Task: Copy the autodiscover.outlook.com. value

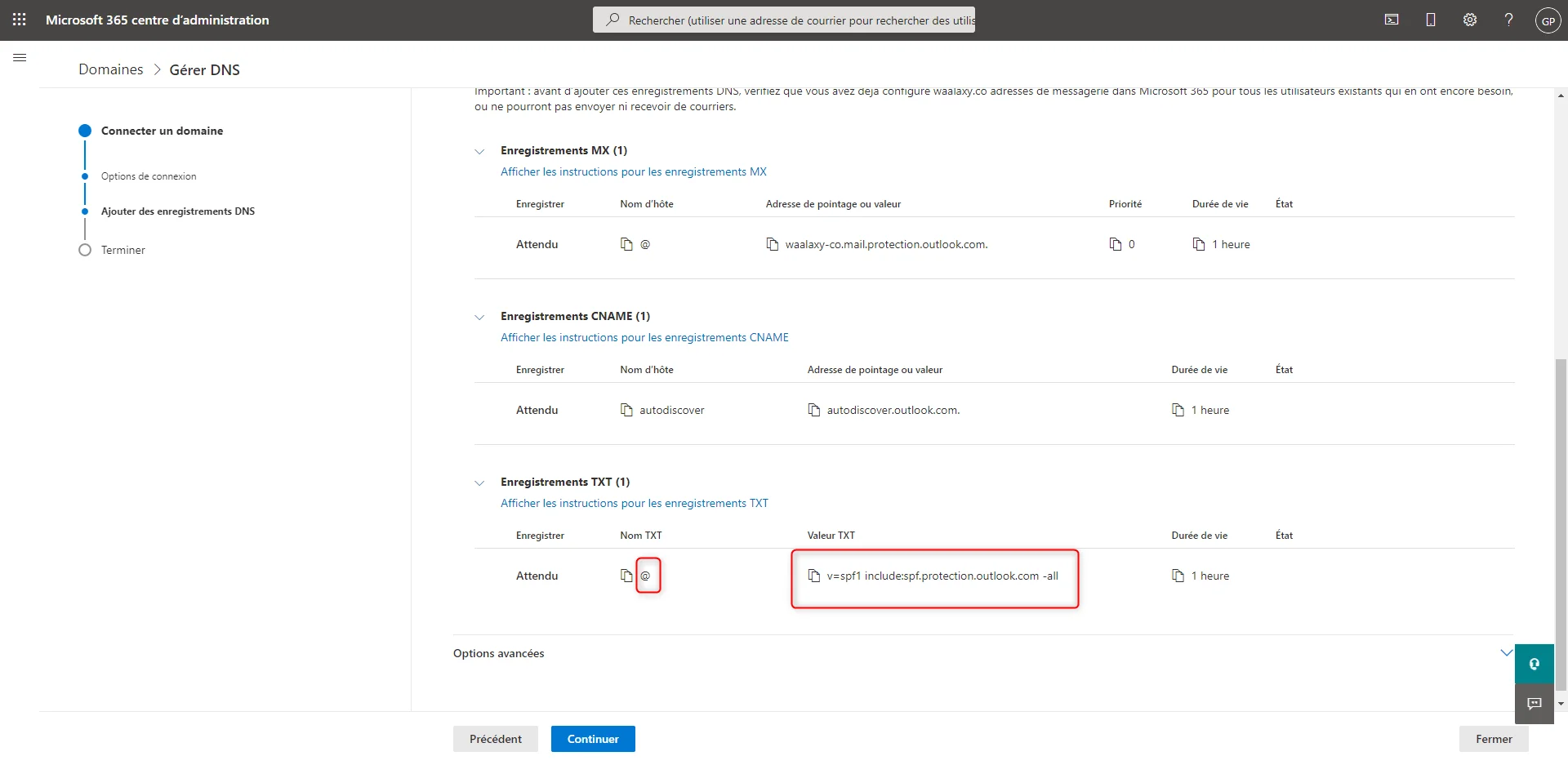Action: 813,410
